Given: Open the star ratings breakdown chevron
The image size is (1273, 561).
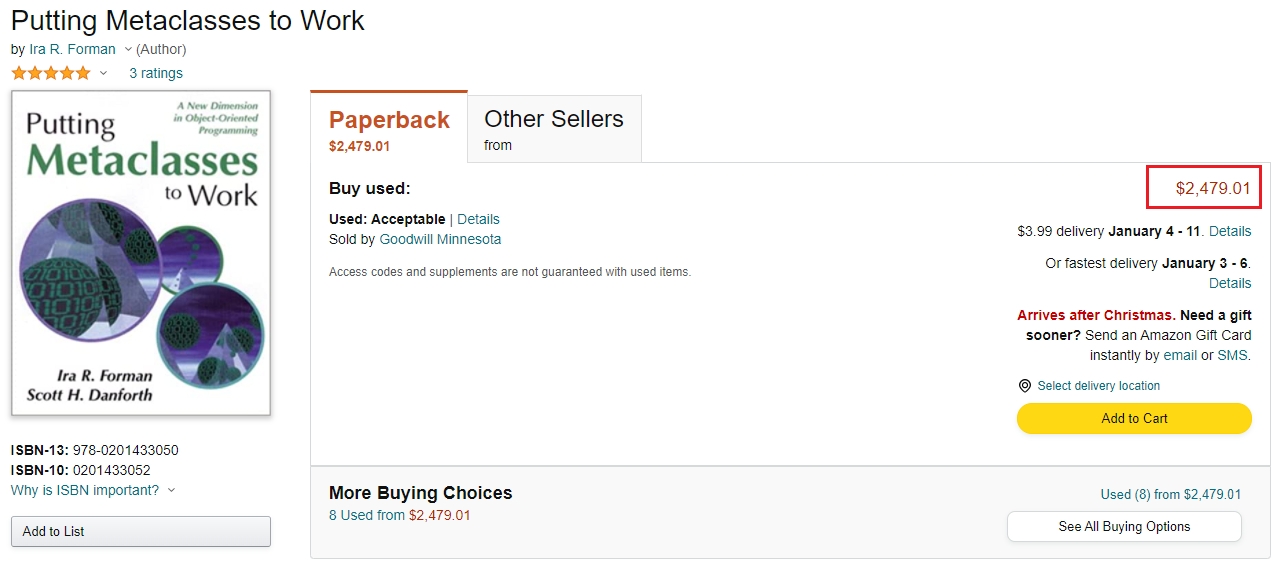Looking at the screenshot, I should (x=103, y=73).
